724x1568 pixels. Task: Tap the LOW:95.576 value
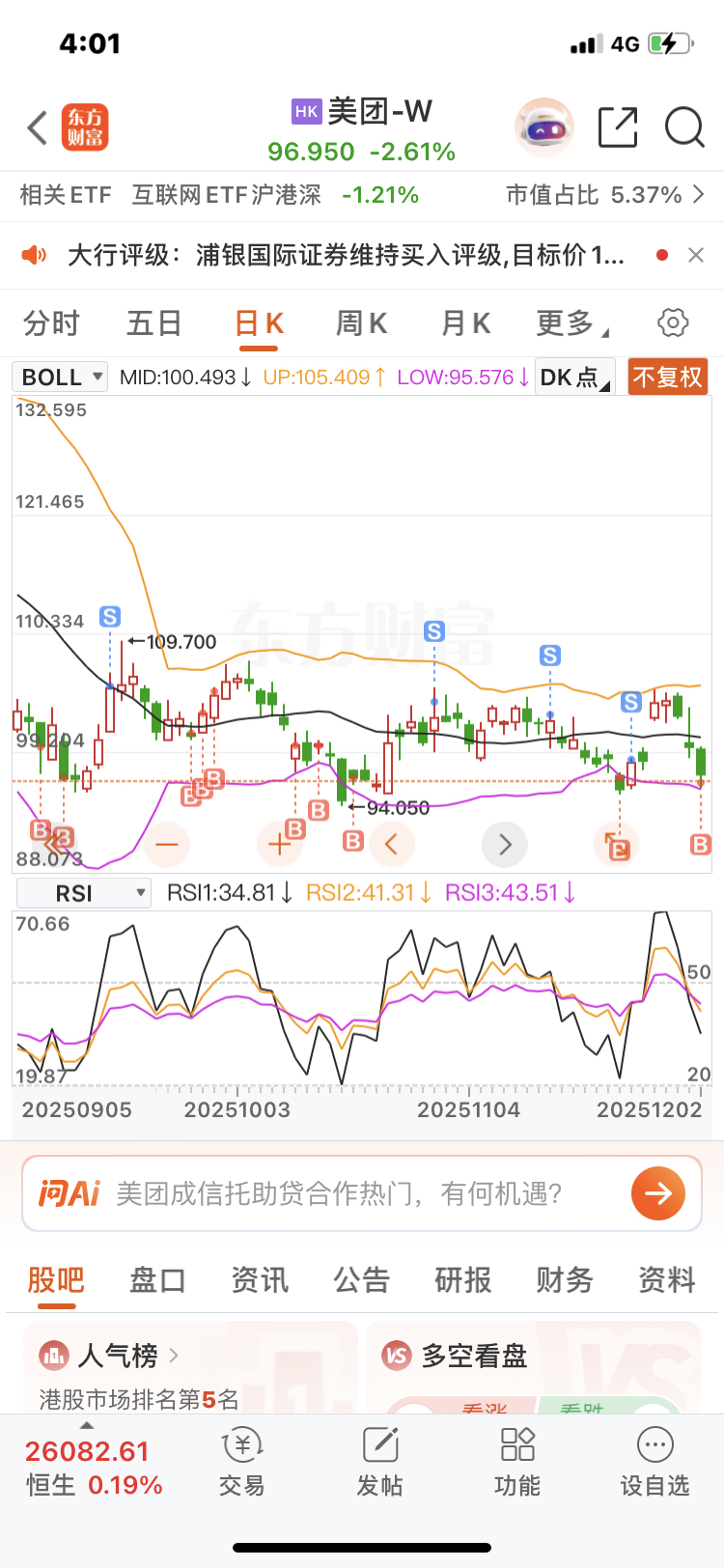[463, 377]
